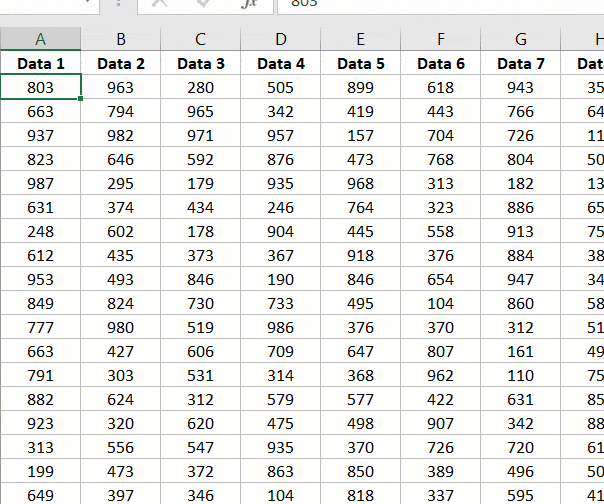Select the cell with value 558
This screenshot has width=604, height=504.
click(441, 231)
